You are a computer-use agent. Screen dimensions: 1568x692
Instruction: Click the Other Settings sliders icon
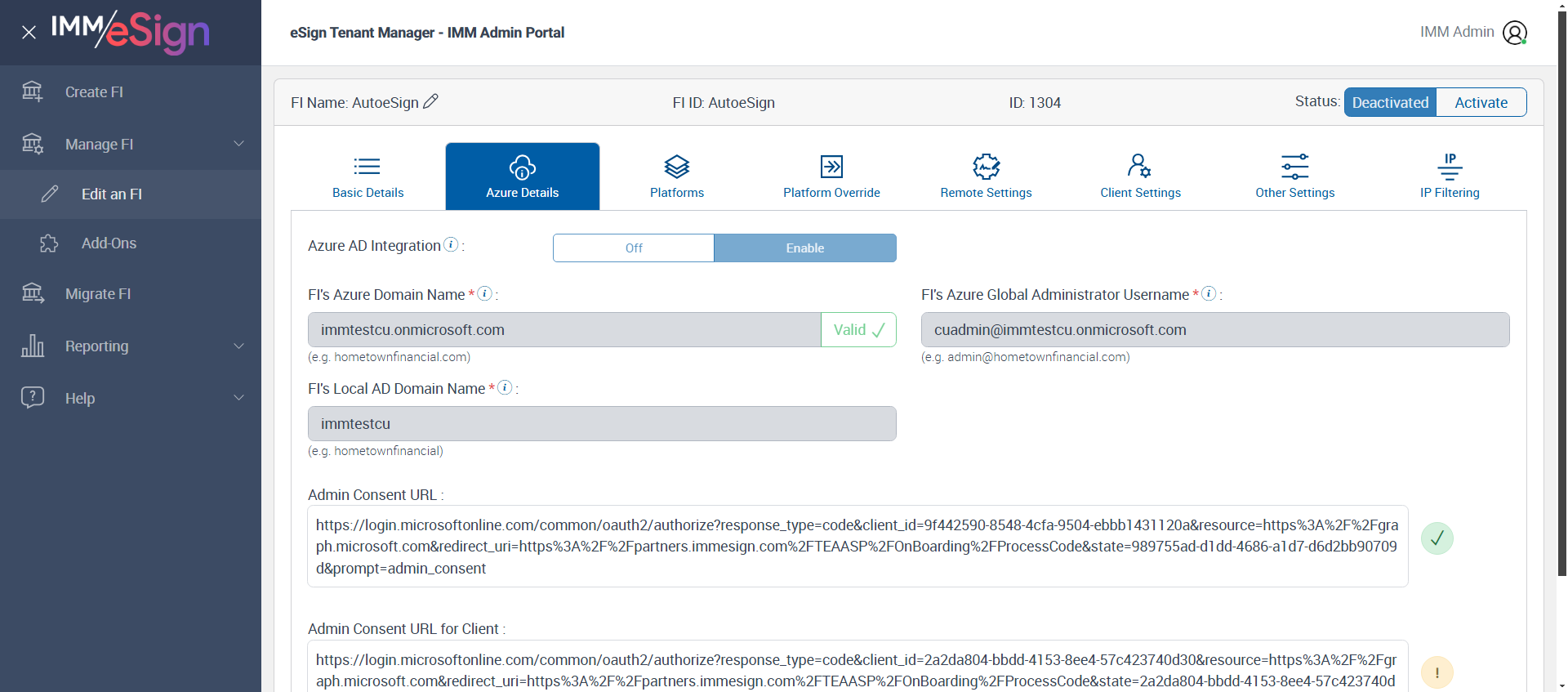pos(1295,167)
